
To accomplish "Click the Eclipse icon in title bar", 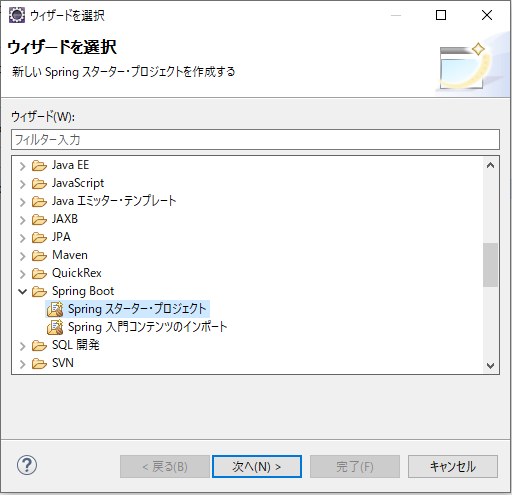I will coord(17,15).
